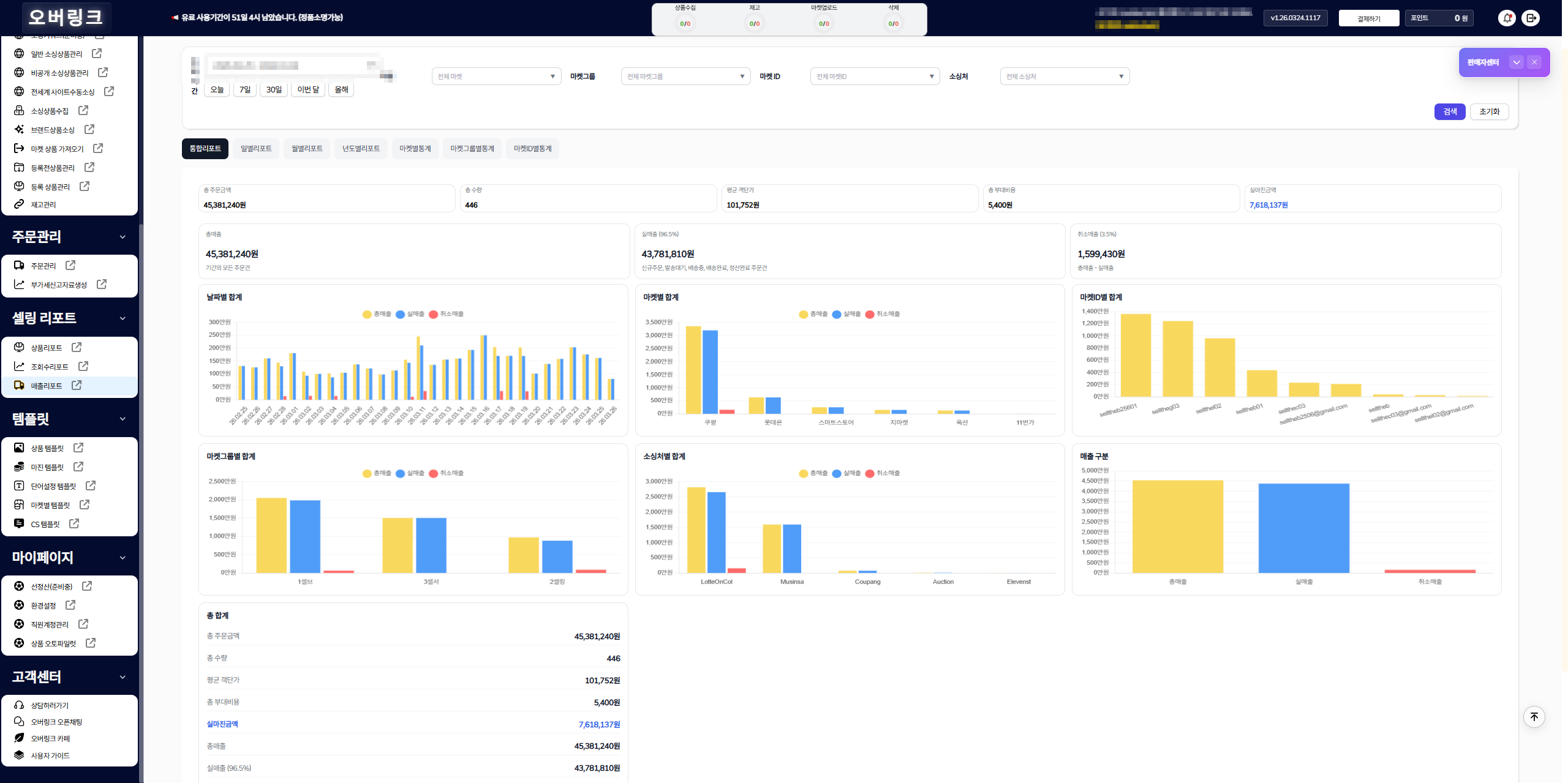Toggle 총매출 legend in 마켓그룹별 합계 chart
Screen dimensions: 1568x783
377,473
